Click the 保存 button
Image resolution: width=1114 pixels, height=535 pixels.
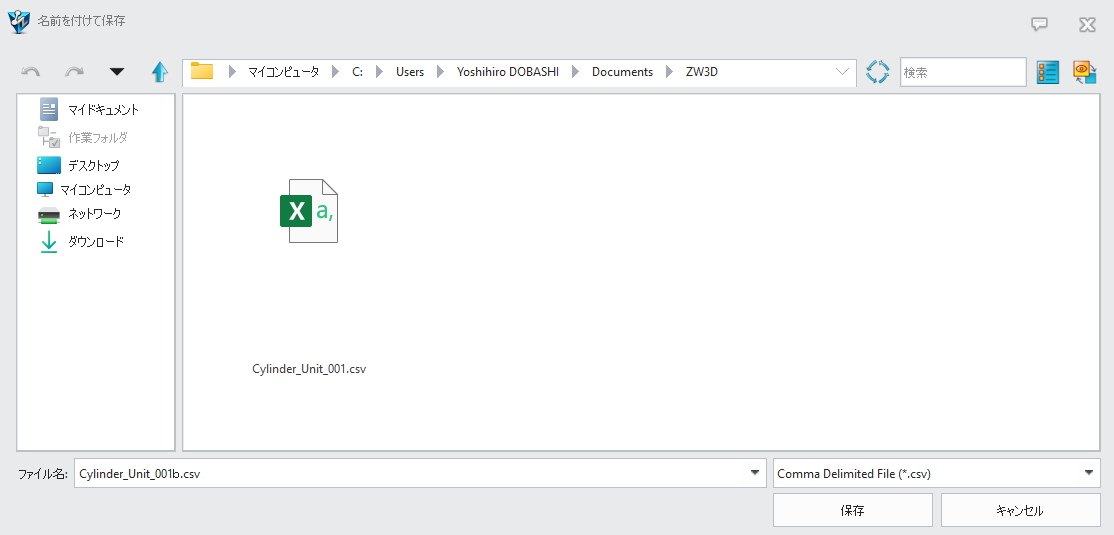tap(852, 510)
